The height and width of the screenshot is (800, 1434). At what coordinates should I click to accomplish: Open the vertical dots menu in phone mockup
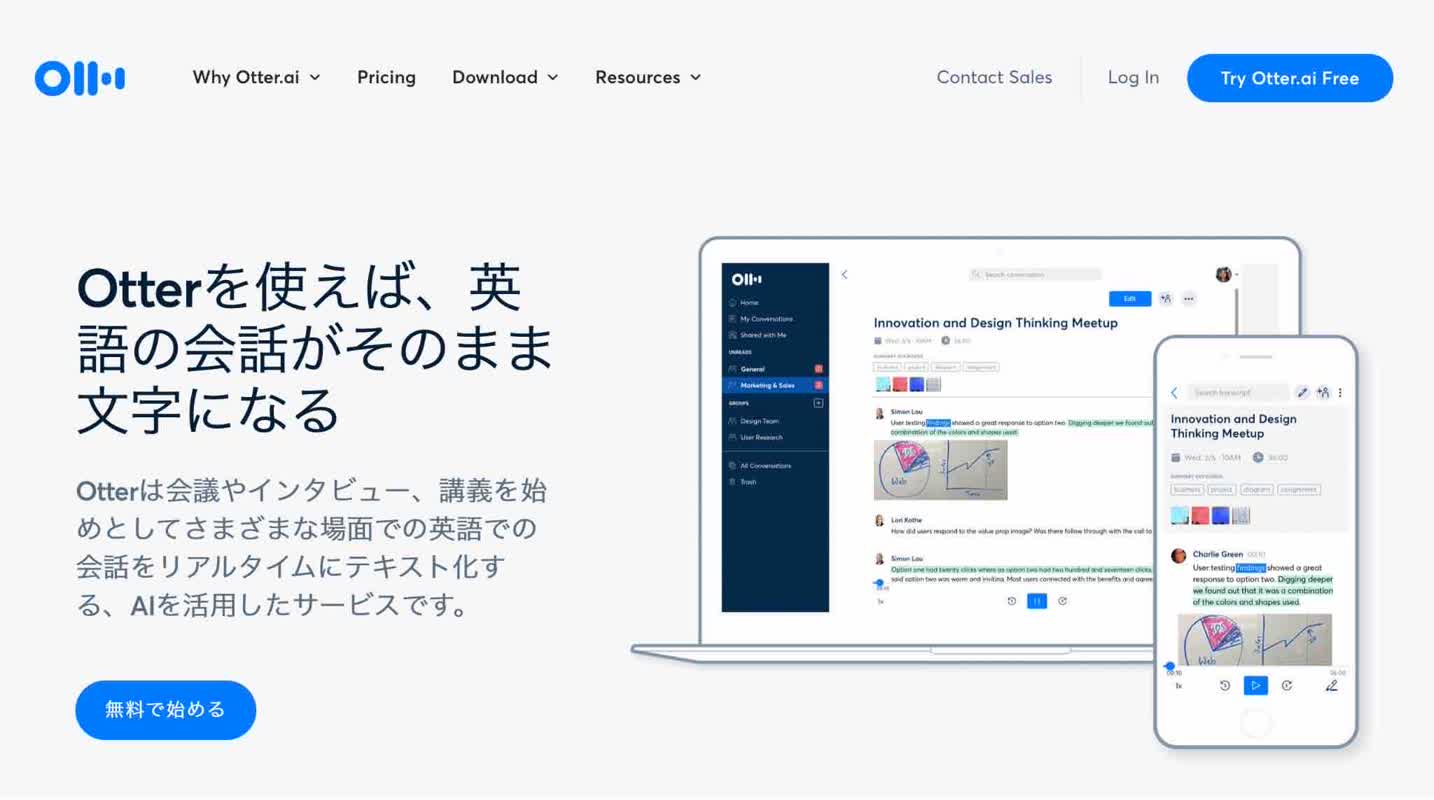(x=1340, y=393)
